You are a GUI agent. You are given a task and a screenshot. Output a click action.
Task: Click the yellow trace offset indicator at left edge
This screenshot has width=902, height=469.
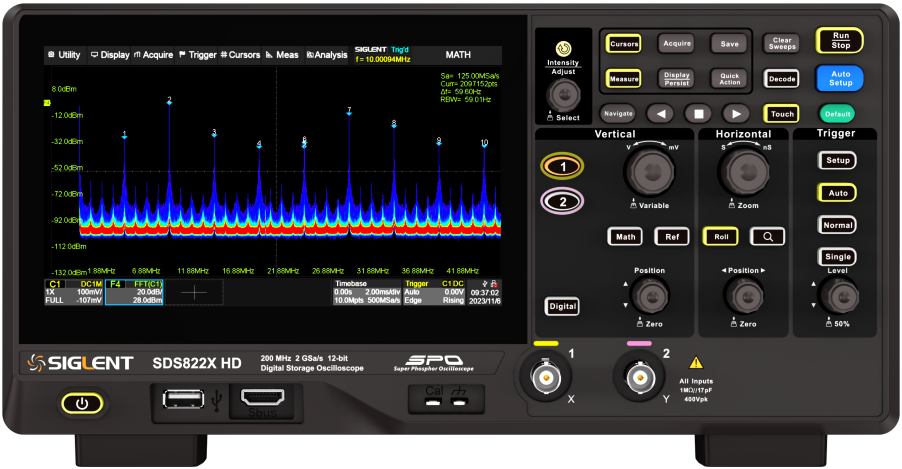[47, 103]
